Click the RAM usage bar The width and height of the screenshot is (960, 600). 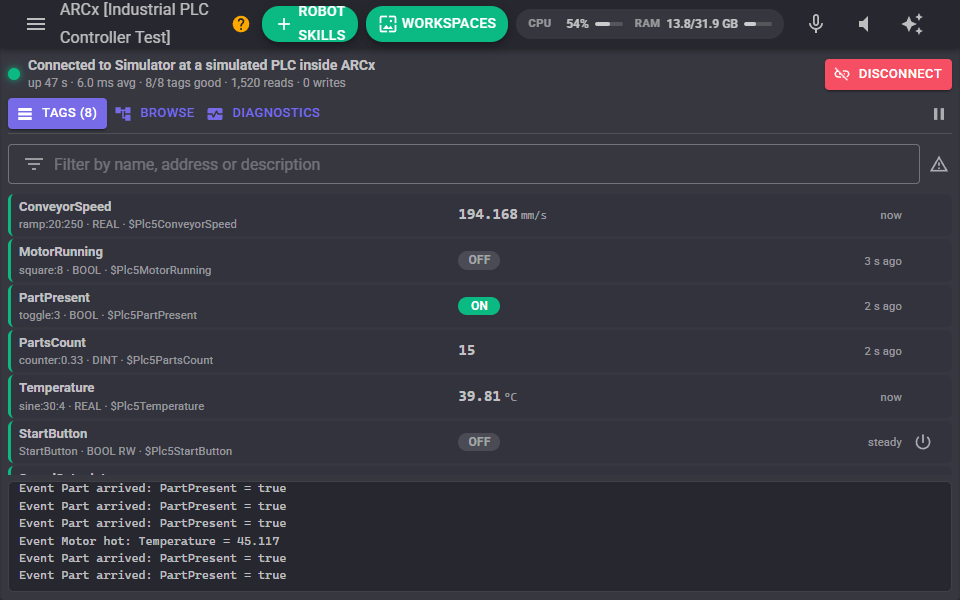[x=758, y=24]
